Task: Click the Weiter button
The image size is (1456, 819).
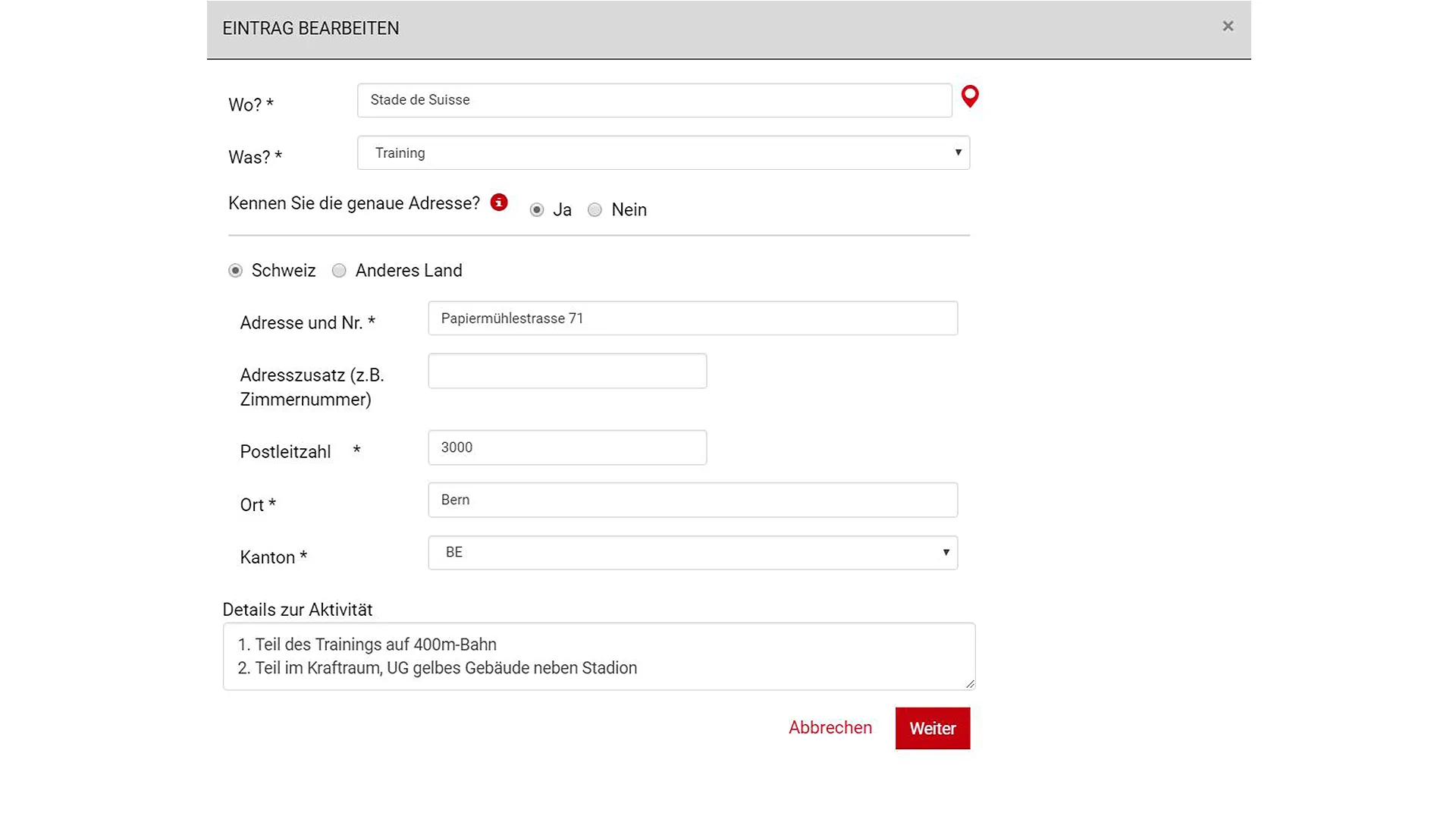Action: click(933, 729)
